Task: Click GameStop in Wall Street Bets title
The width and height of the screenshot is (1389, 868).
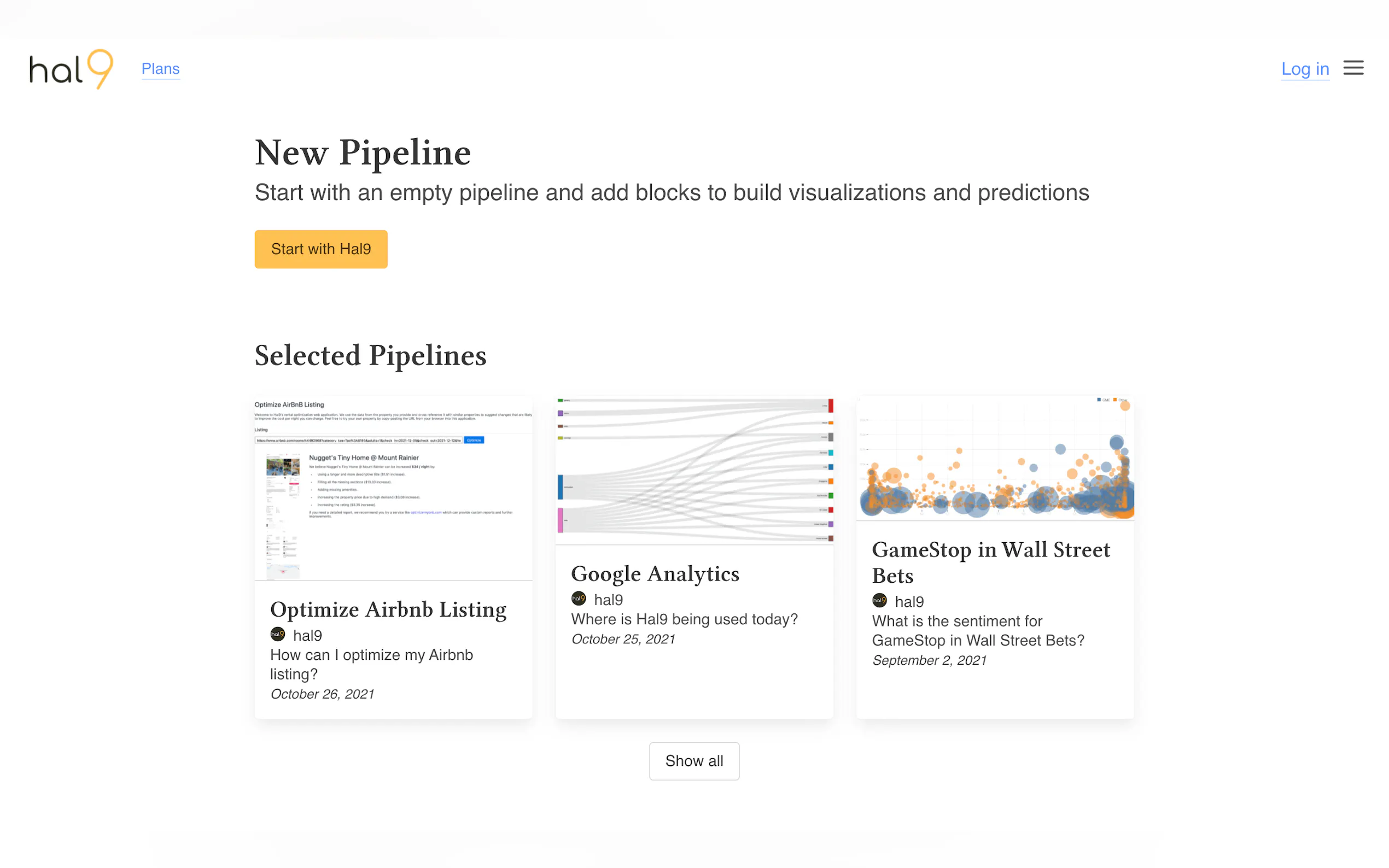Action: [990, 562]
